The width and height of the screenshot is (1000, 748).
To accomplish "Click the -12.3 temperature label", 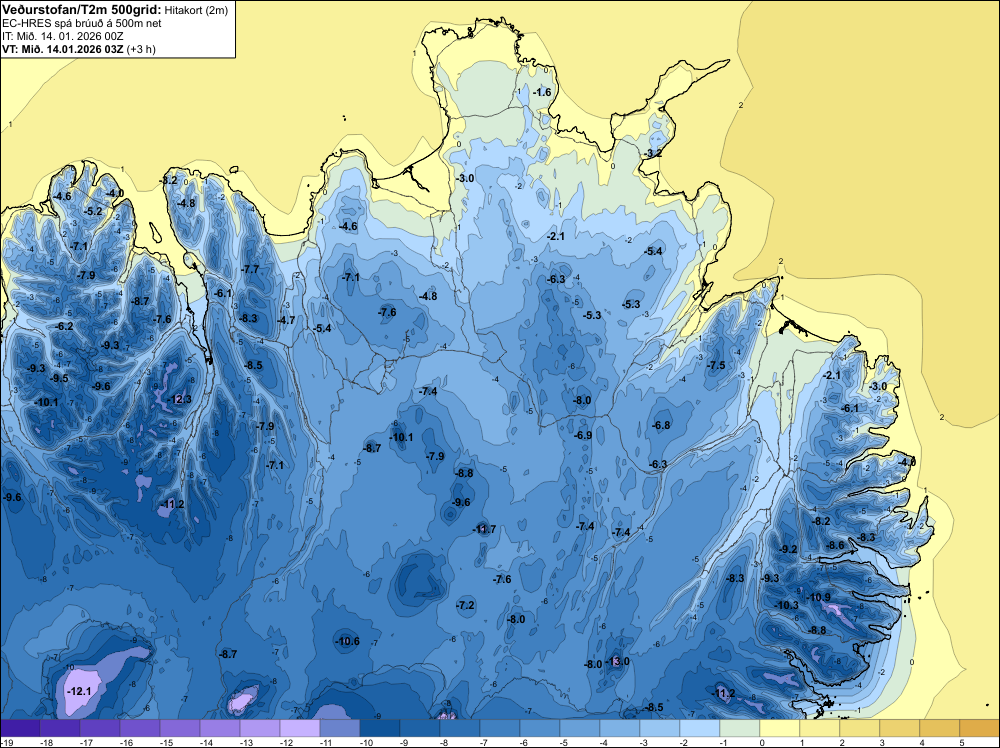I will click(x=179, y=399).
